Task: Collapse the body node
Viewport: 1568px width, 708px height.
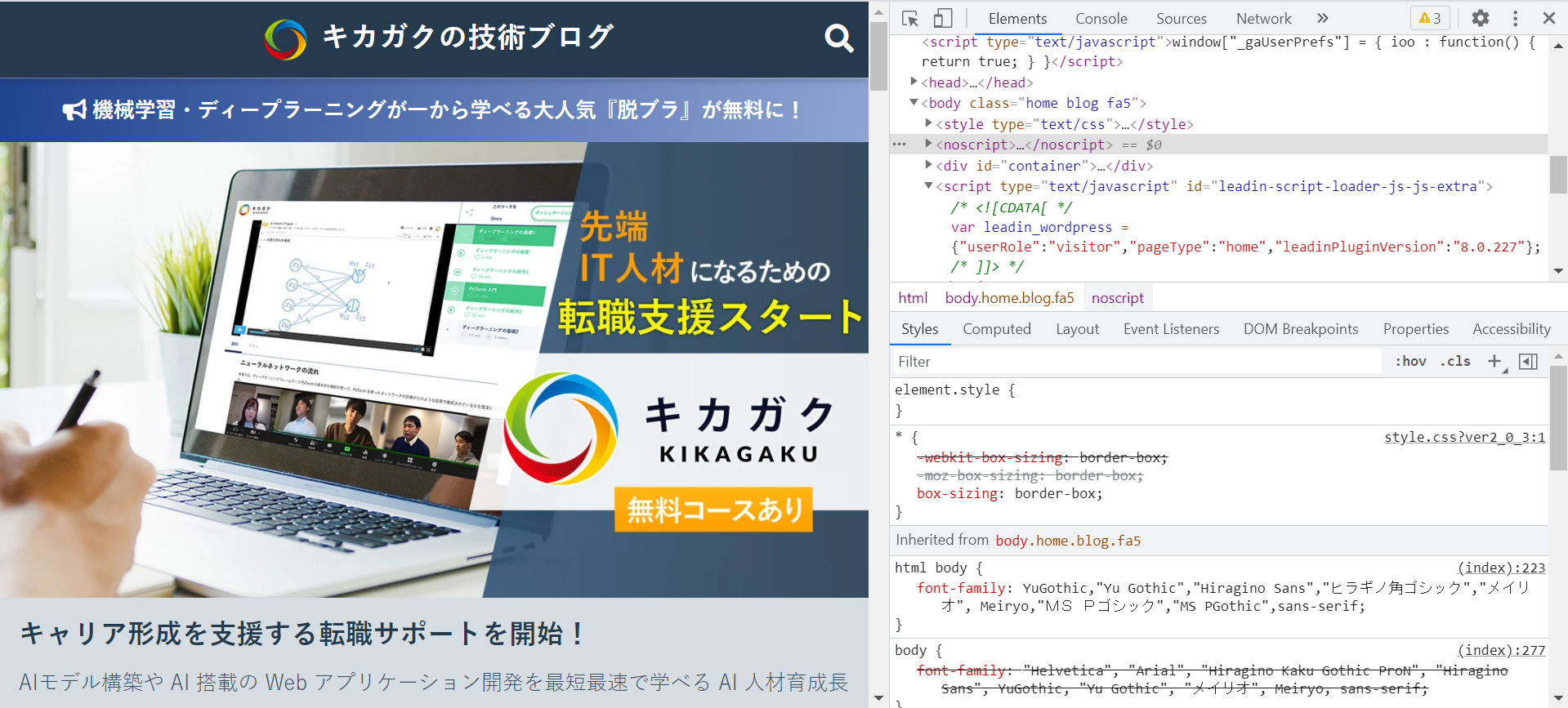Action: (x=914, y=103)
